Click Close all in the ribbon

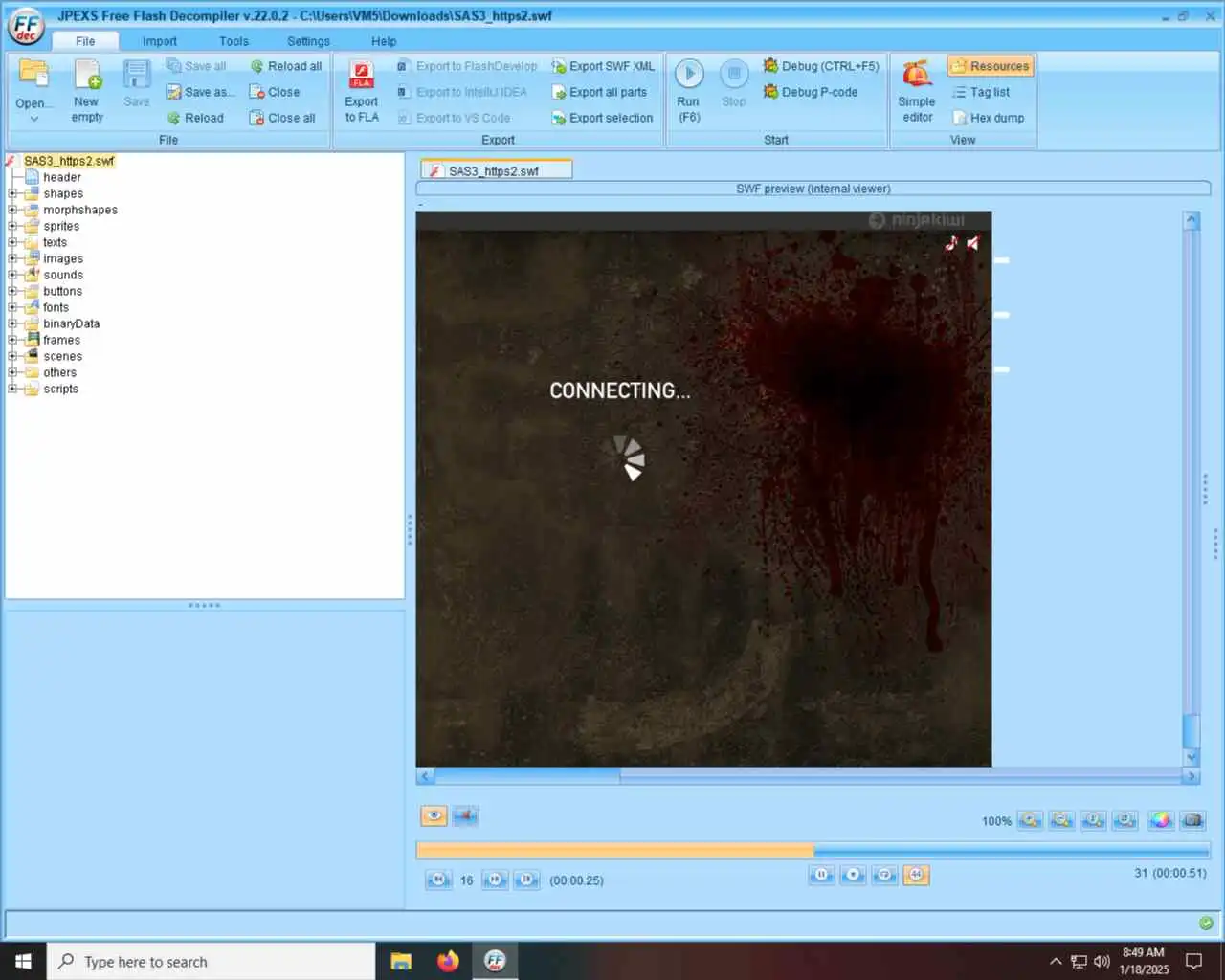pos(282,118)
